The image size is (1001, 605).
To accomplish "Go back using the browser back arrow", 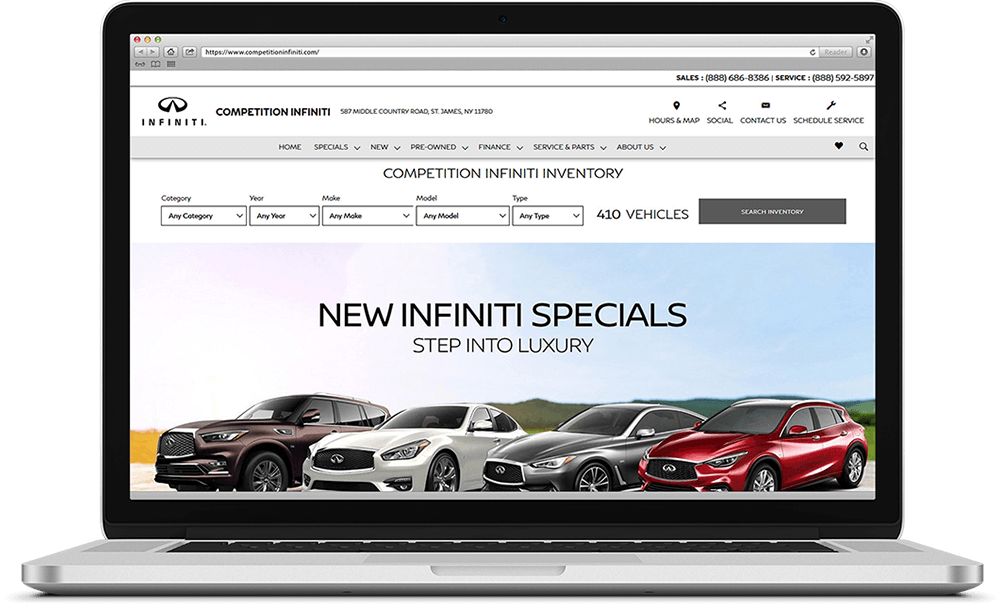I will coord(141,52).
